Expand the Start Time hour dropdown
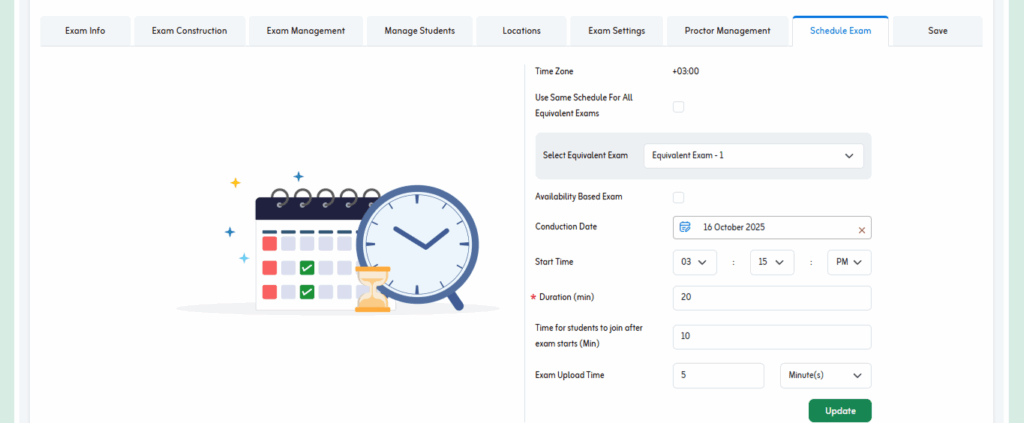Image resolution: width=1024 pixels, height=423 pixels. 695,262
